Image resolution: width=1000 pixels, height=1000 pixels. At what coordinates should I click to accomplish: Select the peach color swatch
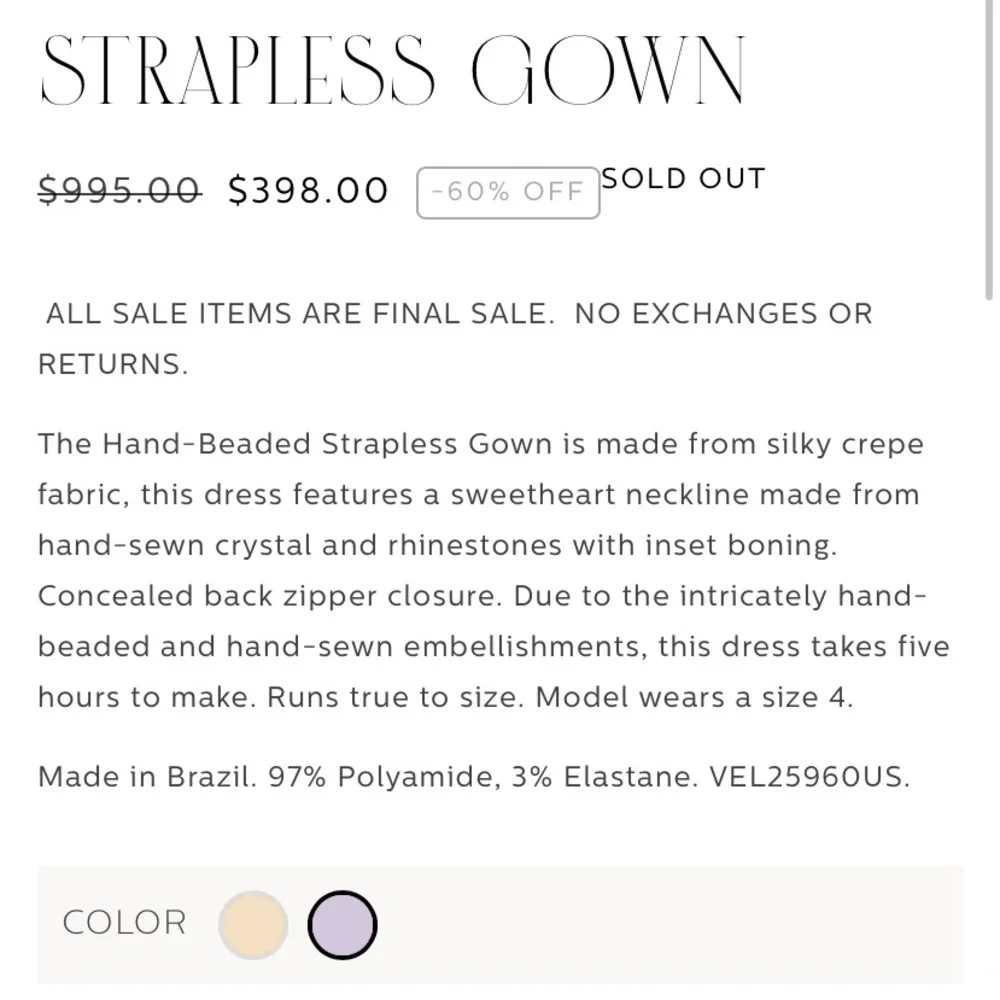[254, 925]
